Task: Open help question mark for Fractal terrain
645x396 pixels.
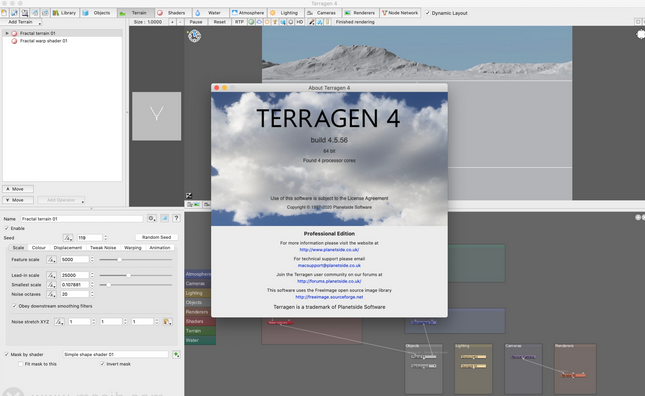Action: (x=176, y=218)
